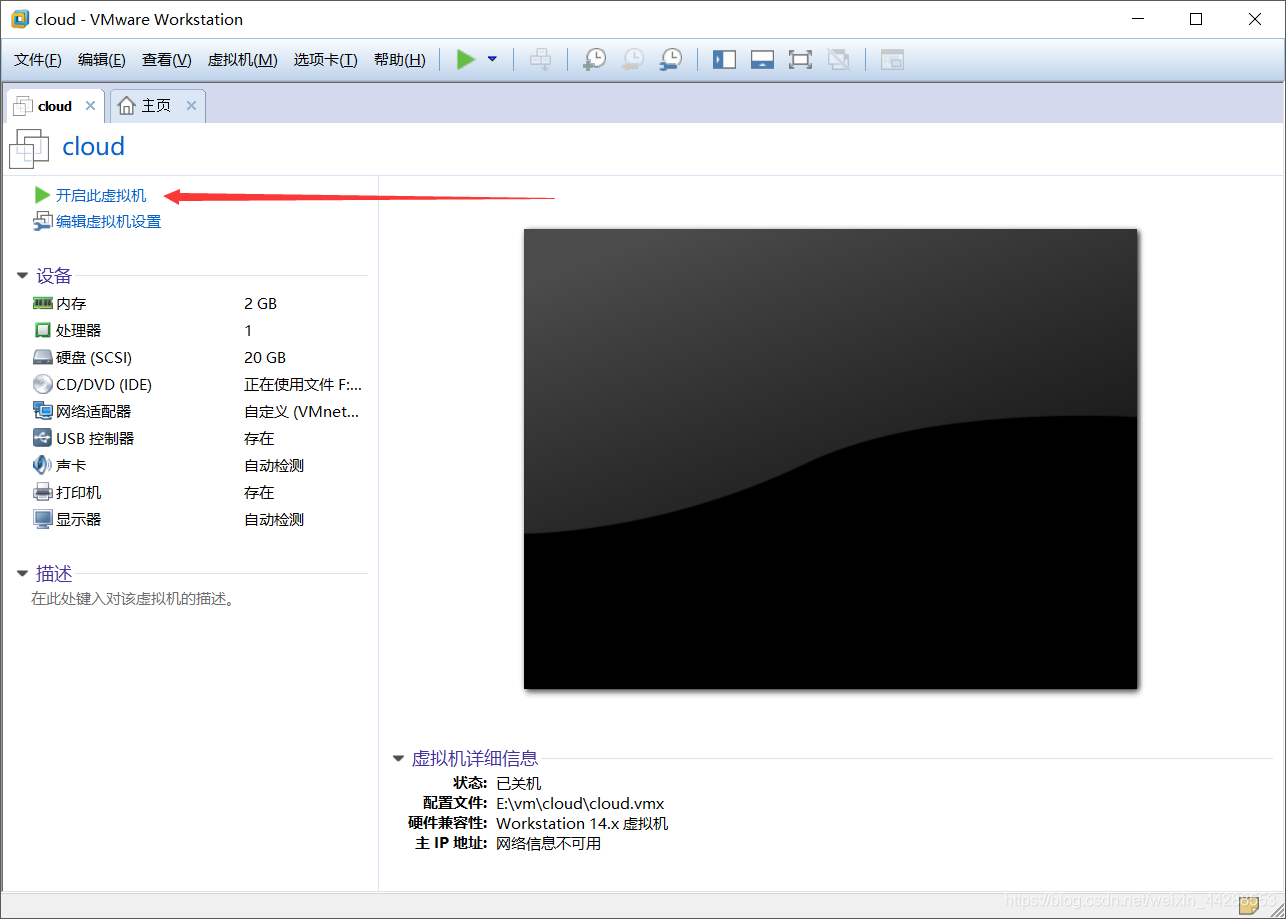The image size is (1286, 919).
Task: Open the 选项卡(T) menu
Action: pyautogui.click(x=325, y=60)
